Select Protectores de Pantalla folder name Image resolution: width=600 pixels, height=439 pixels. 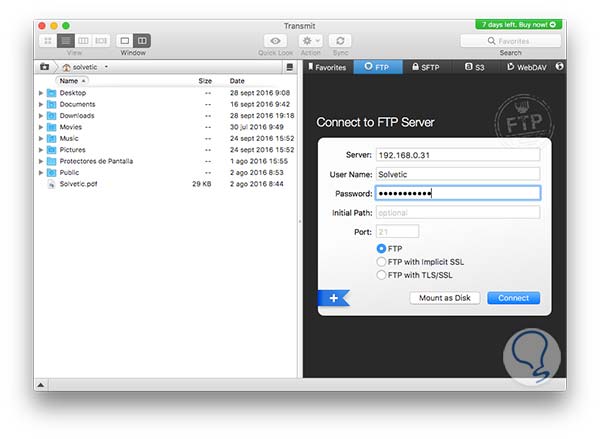pyautogui.click(x=96, y=161)
